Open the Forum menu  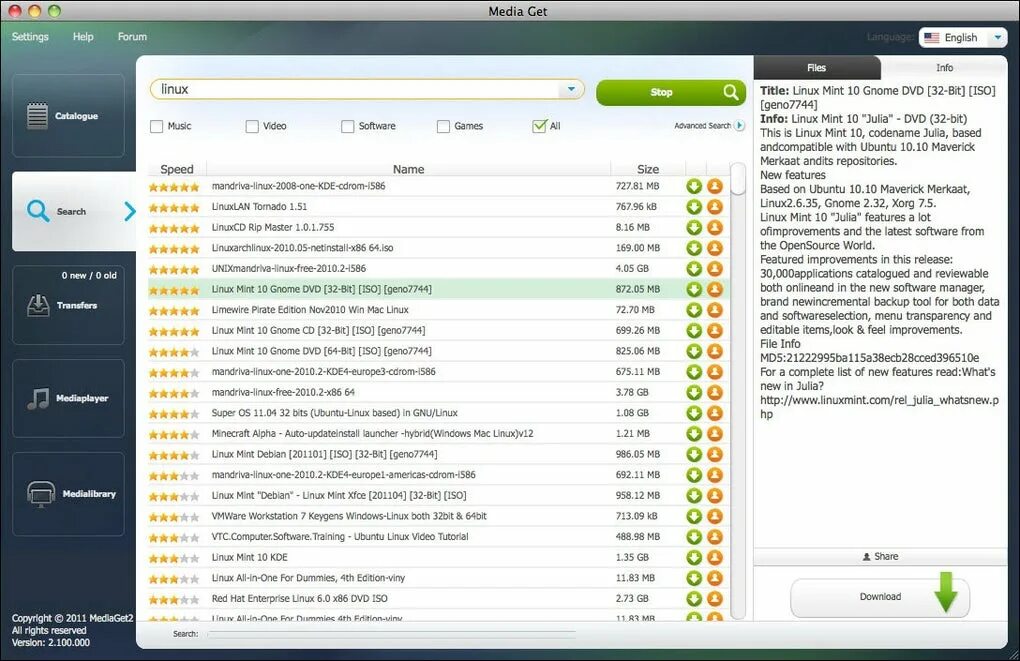(132, 37)
